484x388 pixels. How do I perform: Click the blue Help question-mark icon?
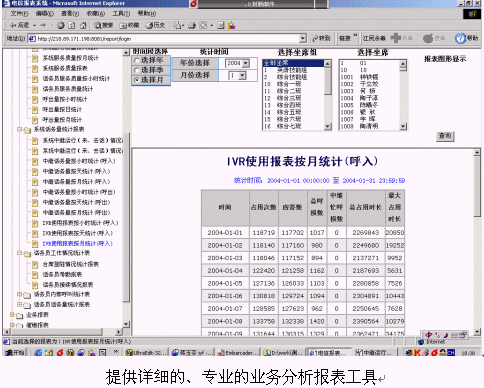460,38
